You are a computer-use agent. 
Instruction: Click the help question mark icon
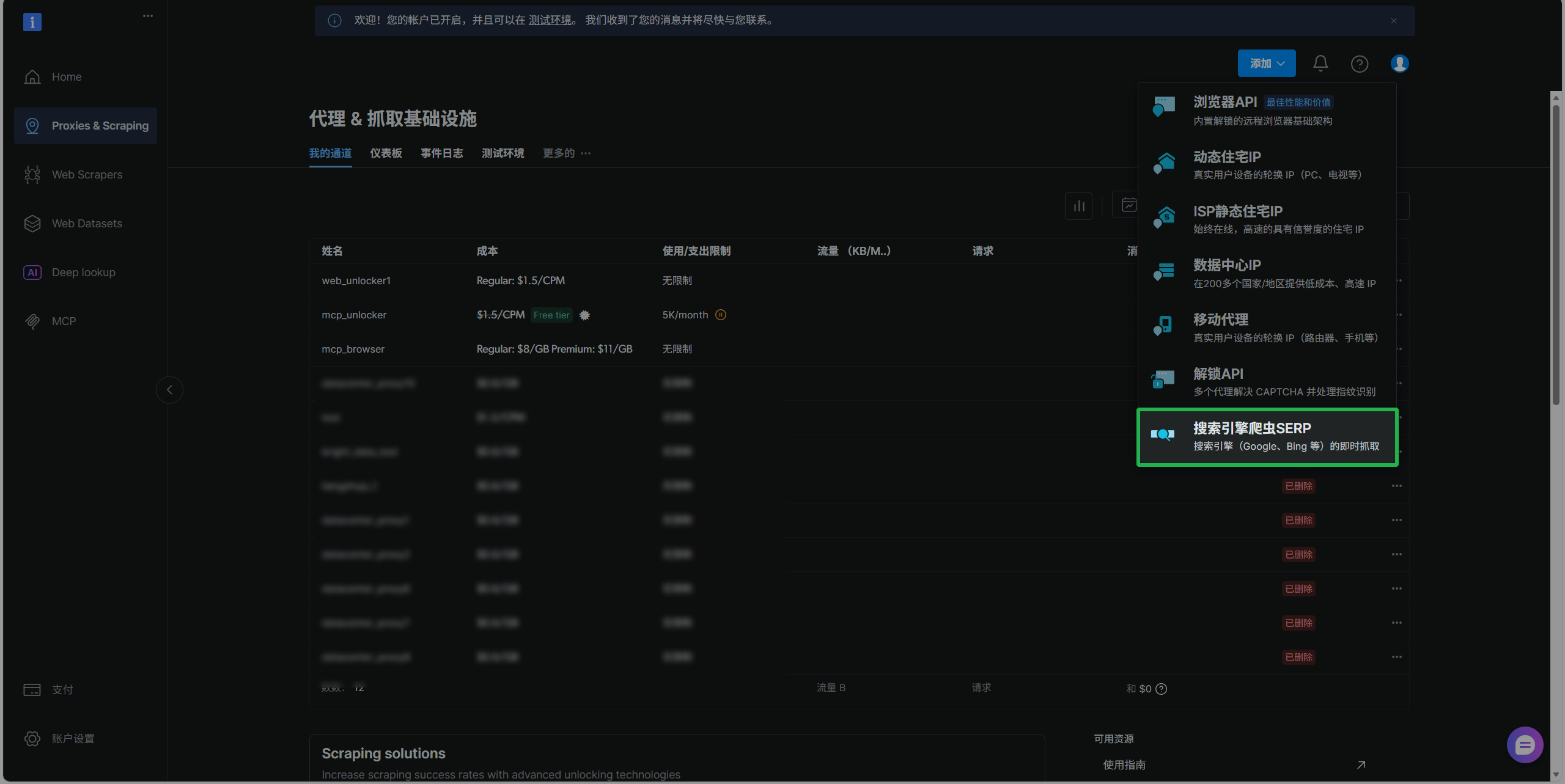pyautogui.click(x=1359, y=64)
